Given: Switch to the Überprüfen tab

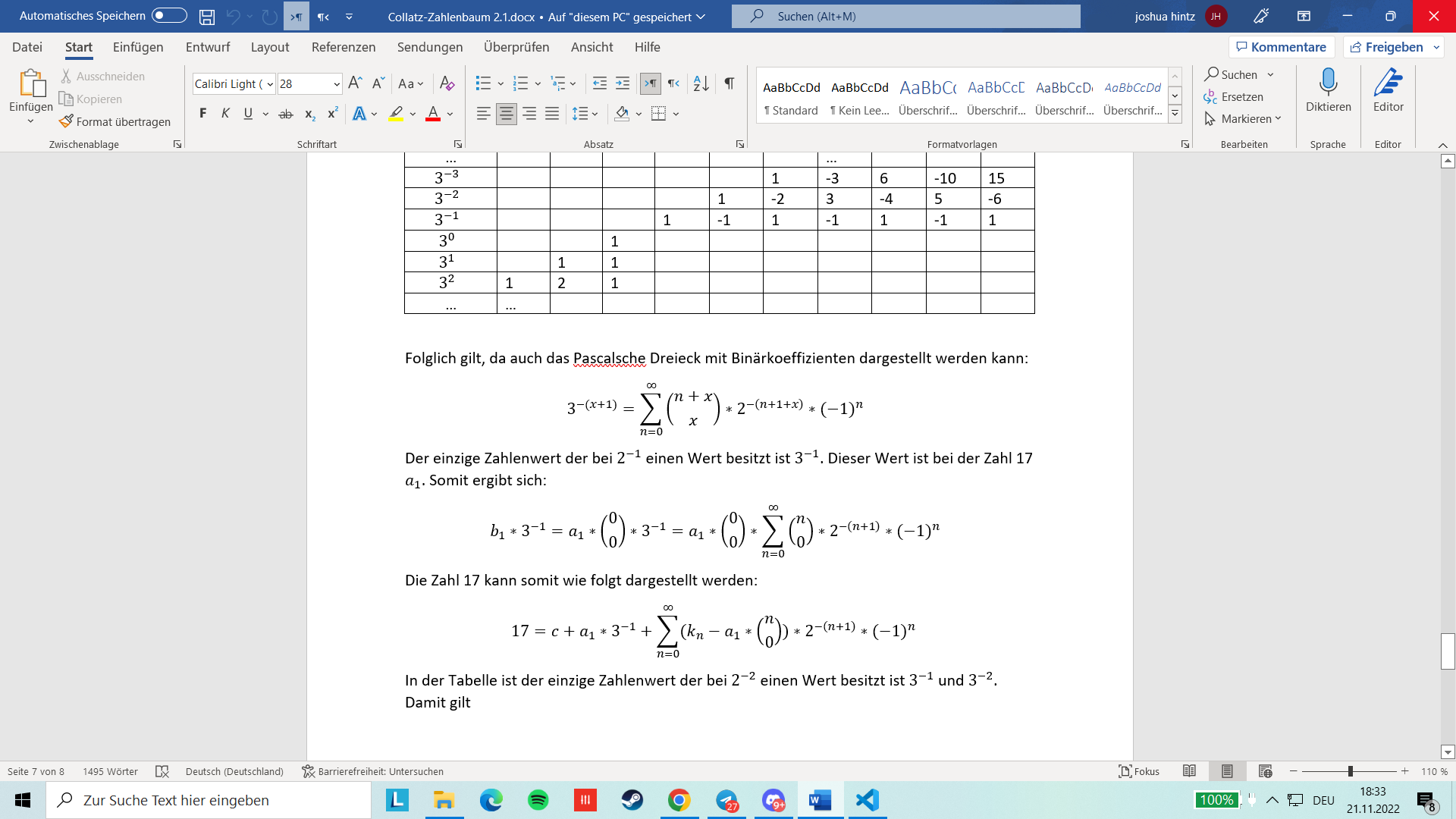Looking at the screenshot, I should click(x=516, y=47).
